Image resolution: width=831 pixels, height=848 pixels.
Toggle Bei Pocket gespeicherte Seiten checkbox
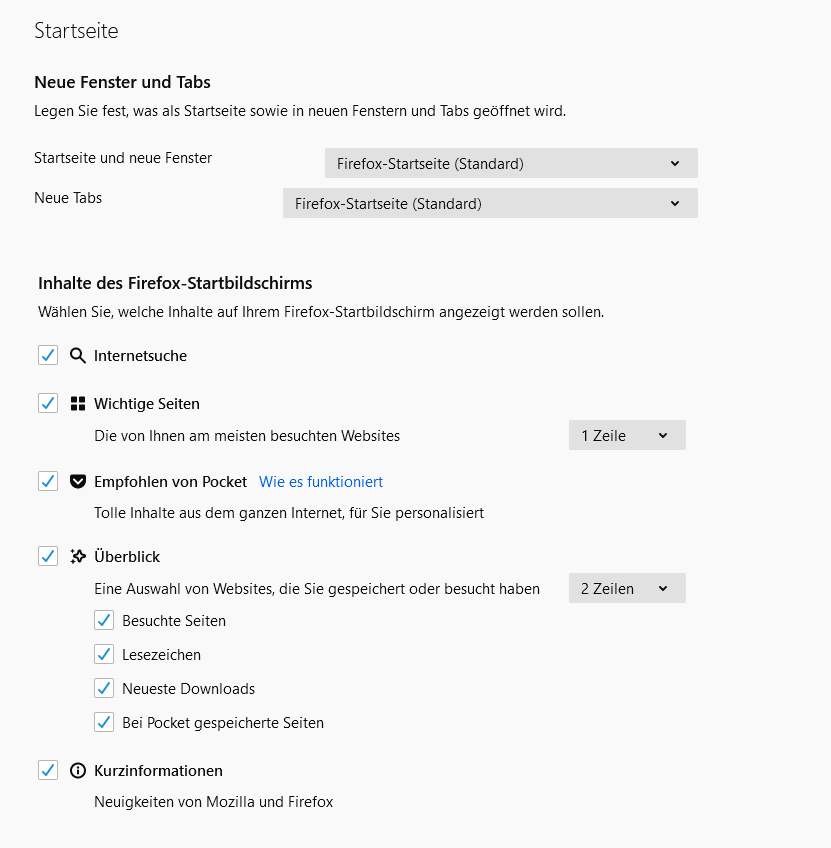click(x=104, y=723)
